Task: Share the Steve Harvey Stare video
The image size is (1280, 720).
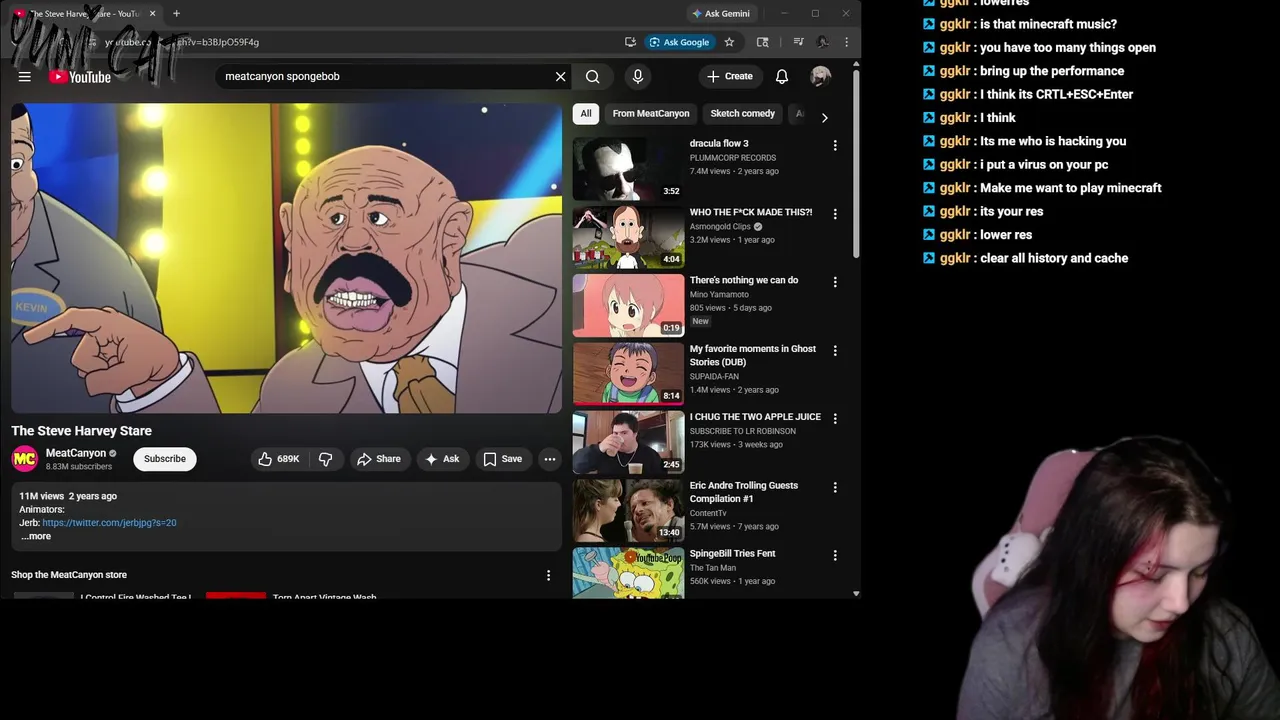Action: 379,459
